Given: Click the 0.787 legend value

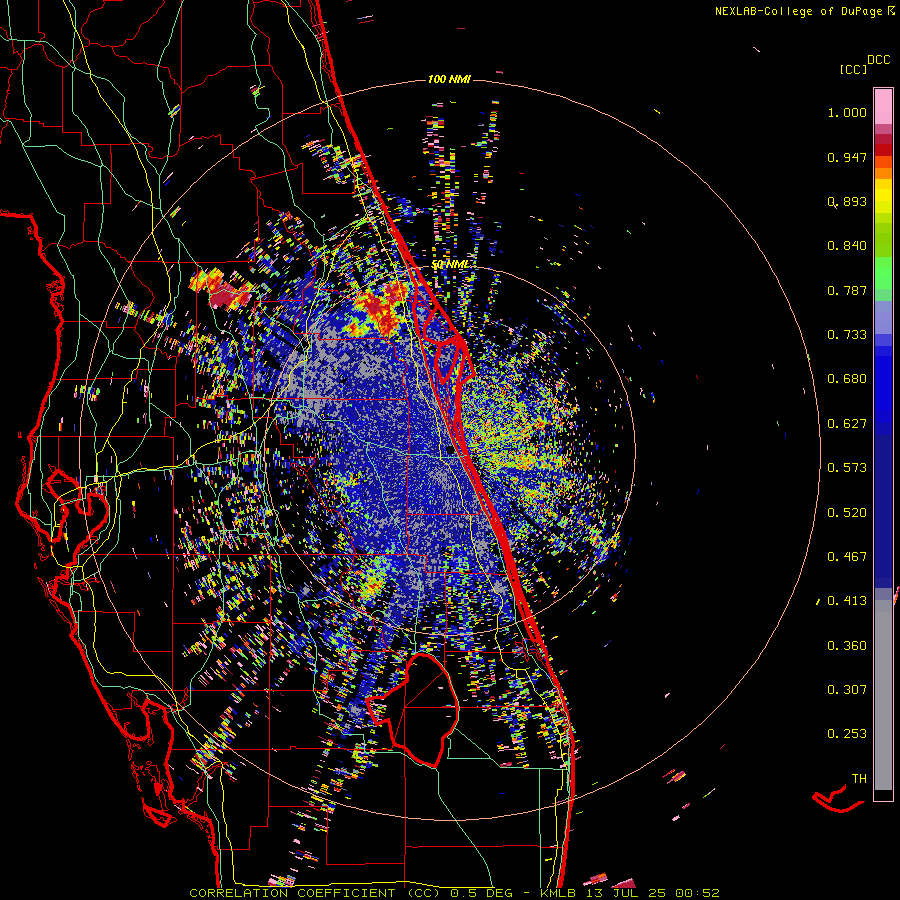Looking at the screenshot, I should tap(847, 290).
